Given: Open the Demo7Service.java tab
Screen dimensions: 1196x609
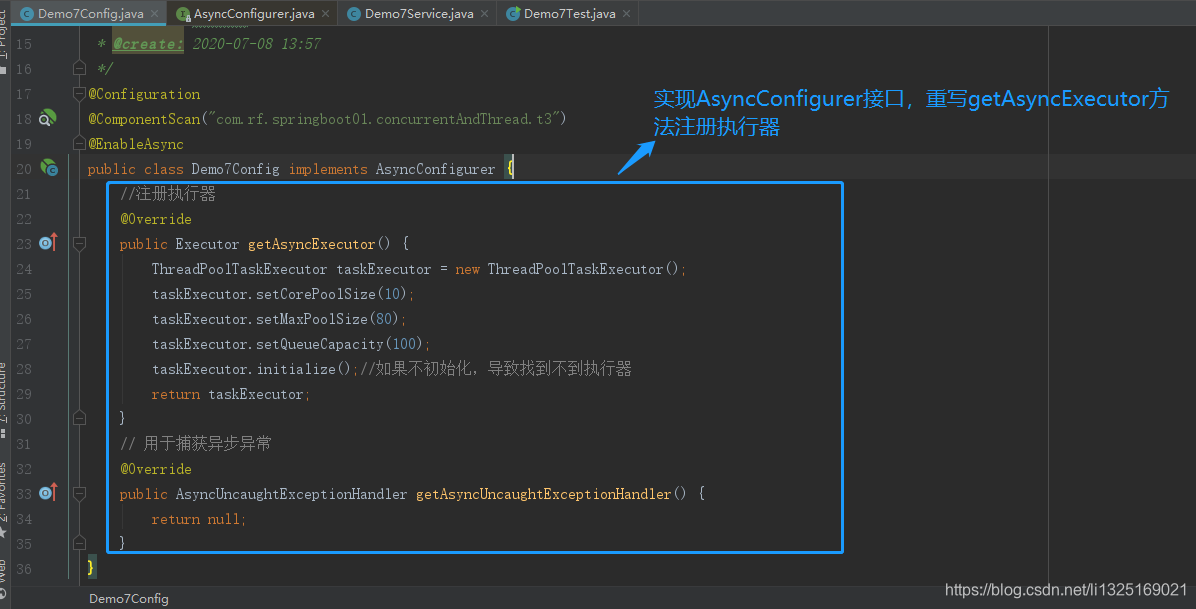Looking at the screenshot, I should [x=418, y=13].
